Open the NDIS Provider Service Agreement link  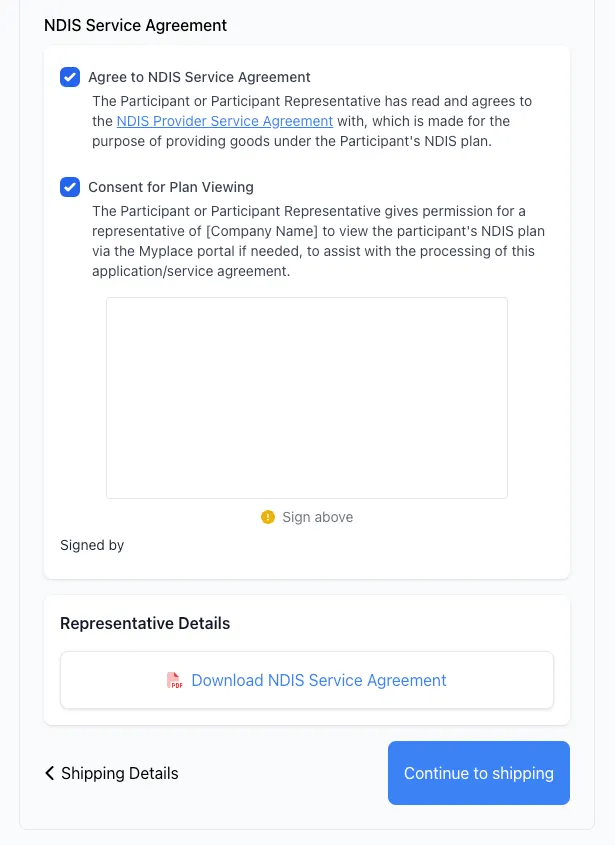pyautogui.click(x=225, y=121)
